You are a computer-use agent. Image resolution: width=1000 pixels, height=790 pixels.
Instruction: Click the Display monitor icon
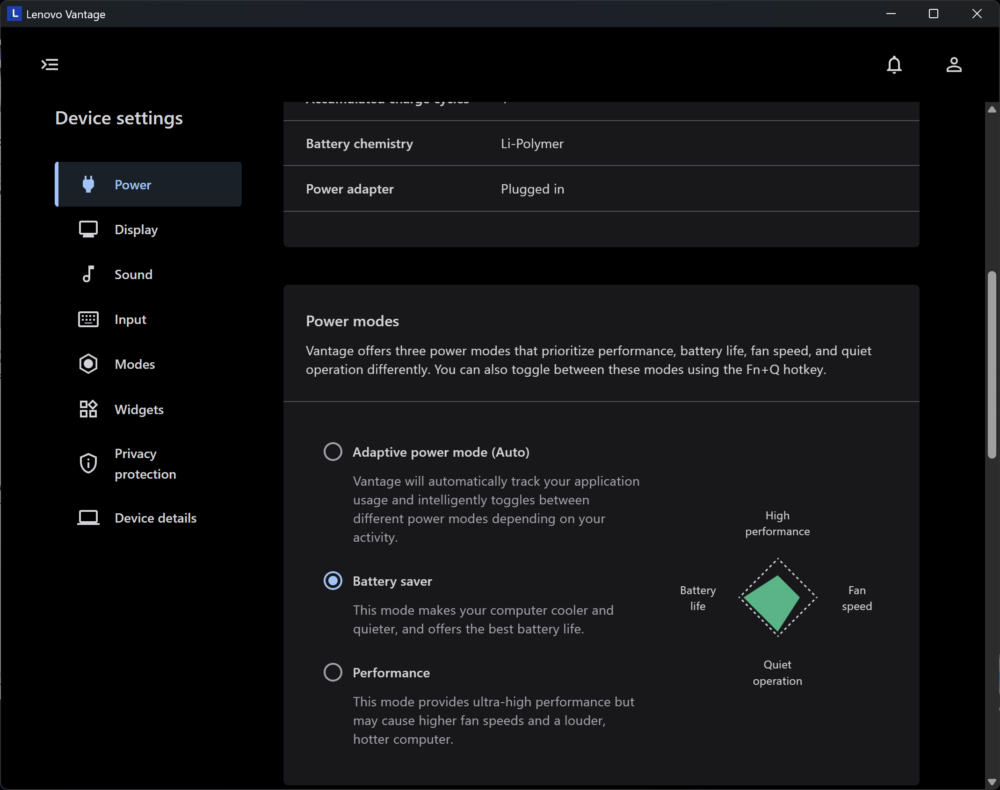pyautogui.click(x=89, y=230)
